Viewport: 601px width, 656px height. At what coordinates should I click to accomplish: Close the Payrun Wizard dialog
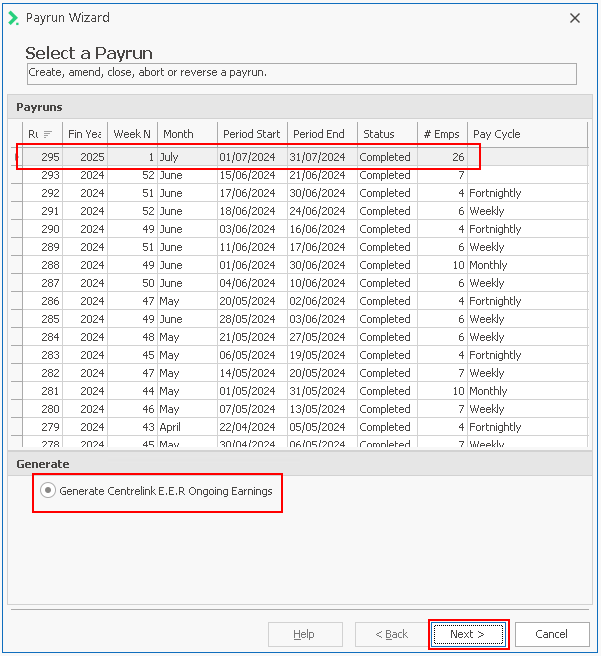click(x=574, y=18)
